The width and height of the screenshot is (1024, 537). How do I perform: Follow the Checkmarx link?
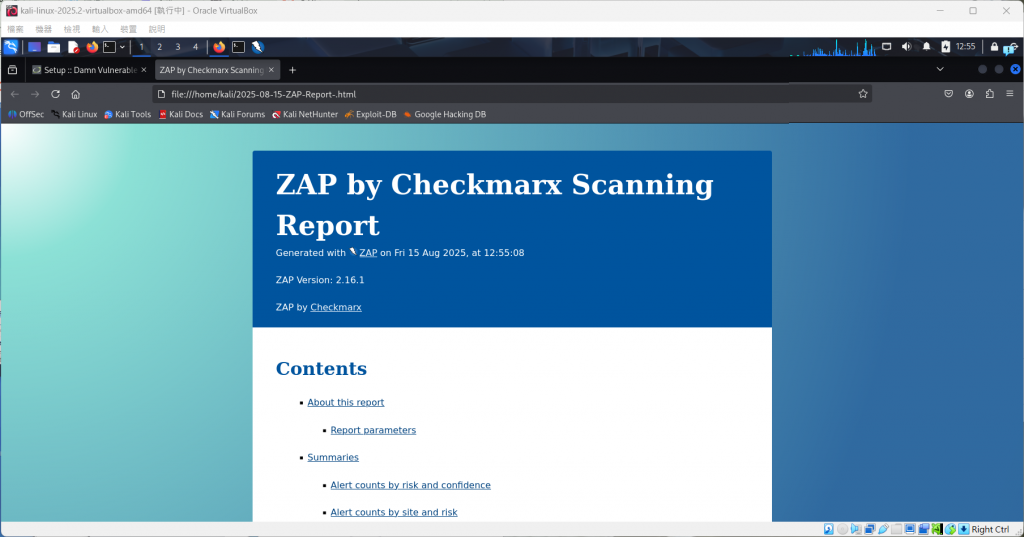coord(336,307)
